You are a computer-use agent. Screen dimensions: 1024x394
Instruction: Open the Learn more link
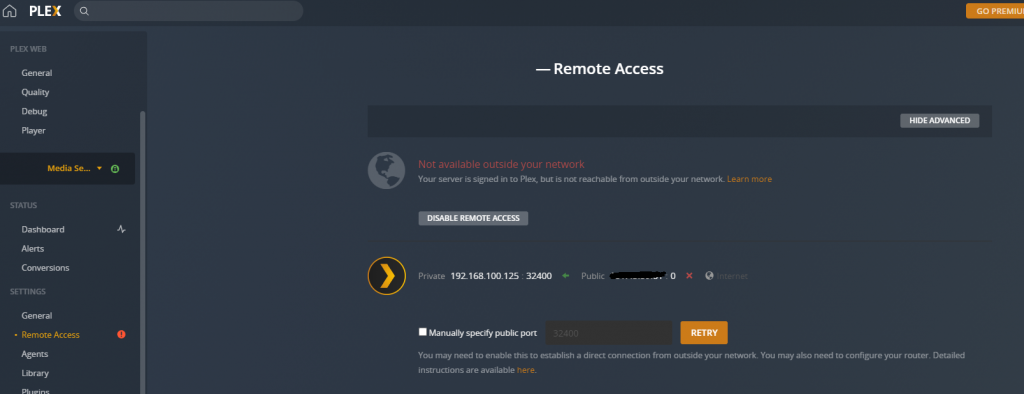pyautogui.click(x=749, y=179)
